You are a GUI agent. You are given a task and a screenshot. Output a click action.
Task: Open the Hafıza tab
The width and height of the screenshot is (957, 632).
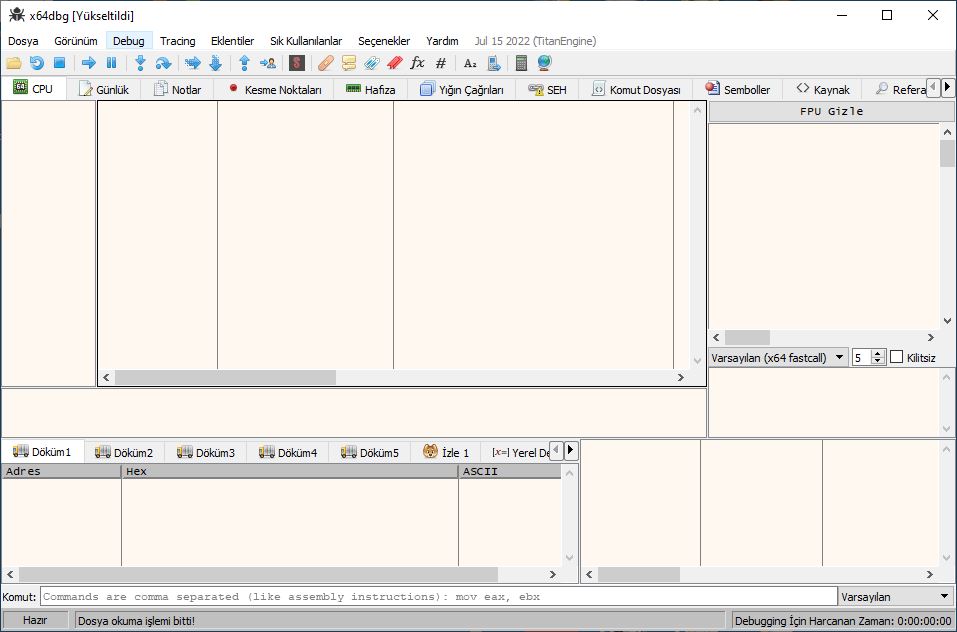[370, 90]
